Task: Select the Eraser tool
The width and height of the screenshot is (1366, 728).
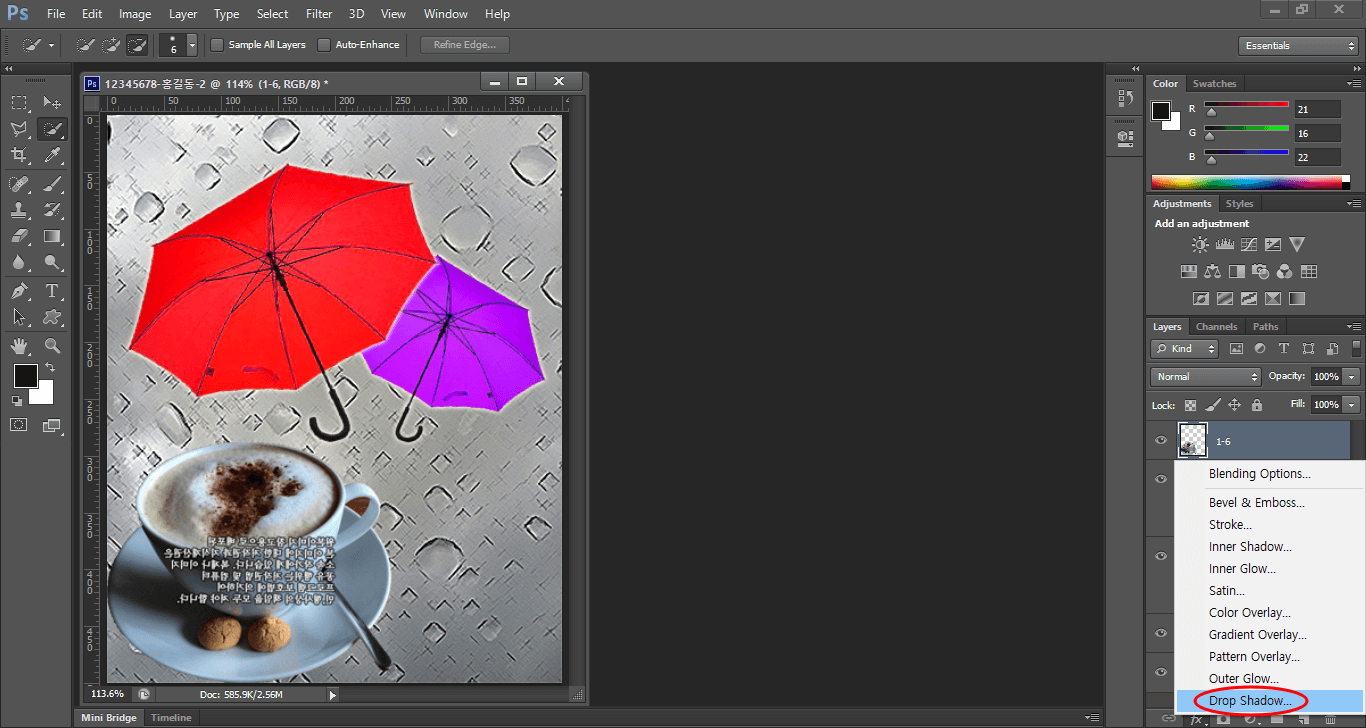Action: [x=19, y=237]
